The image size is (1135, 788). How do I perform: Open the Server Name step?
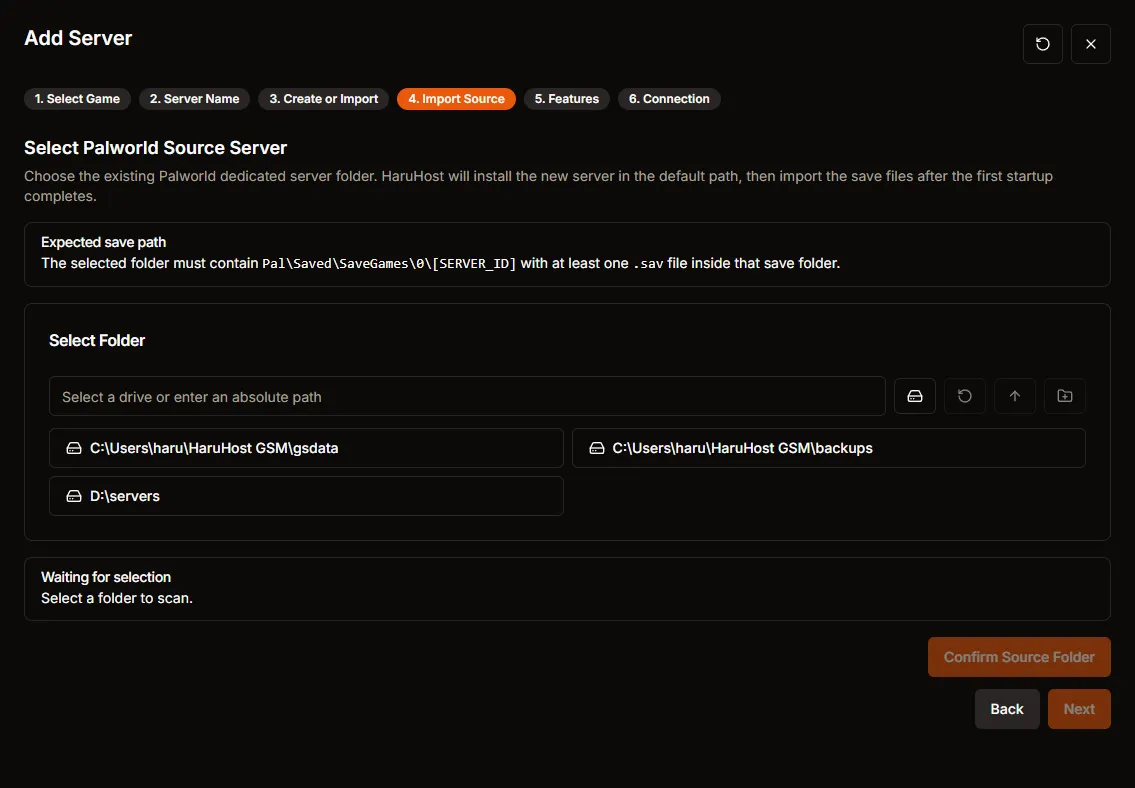[x=194, y=99]
